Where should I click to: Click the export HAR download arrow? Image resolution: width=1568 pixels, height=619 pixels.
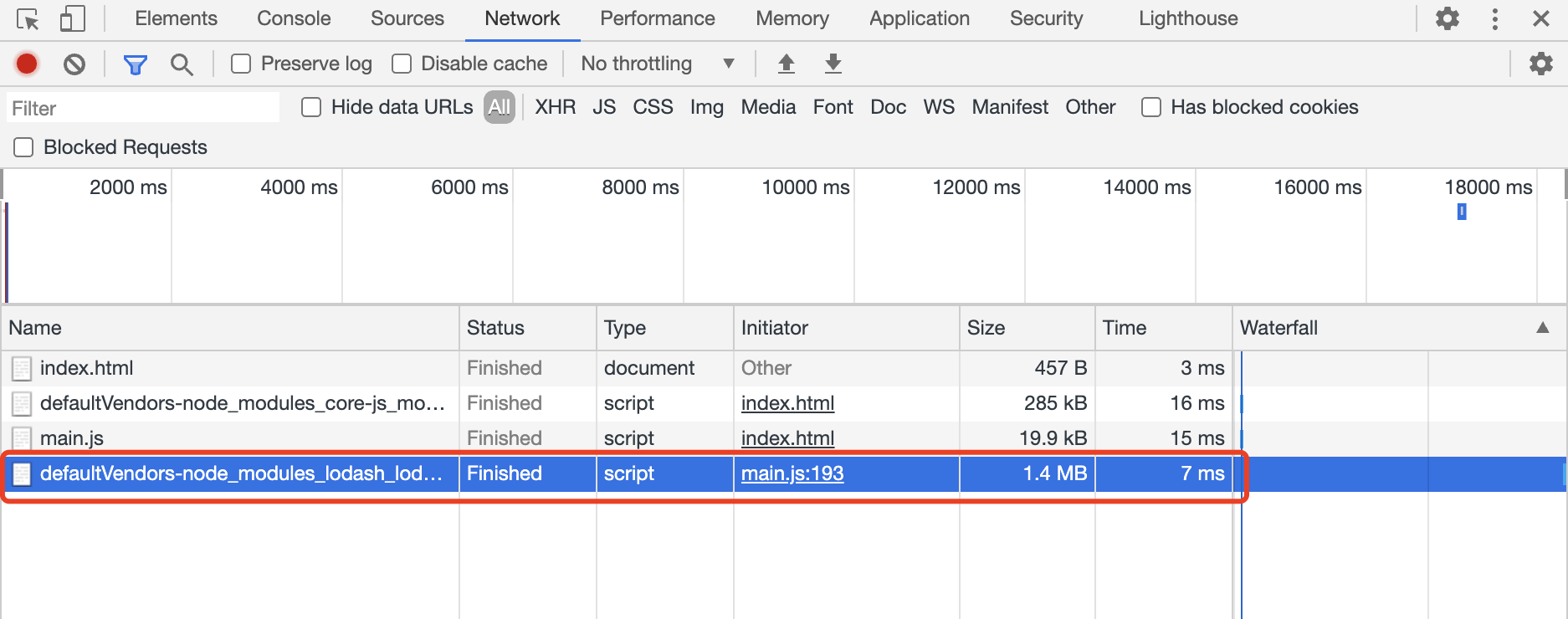(833, 64)
